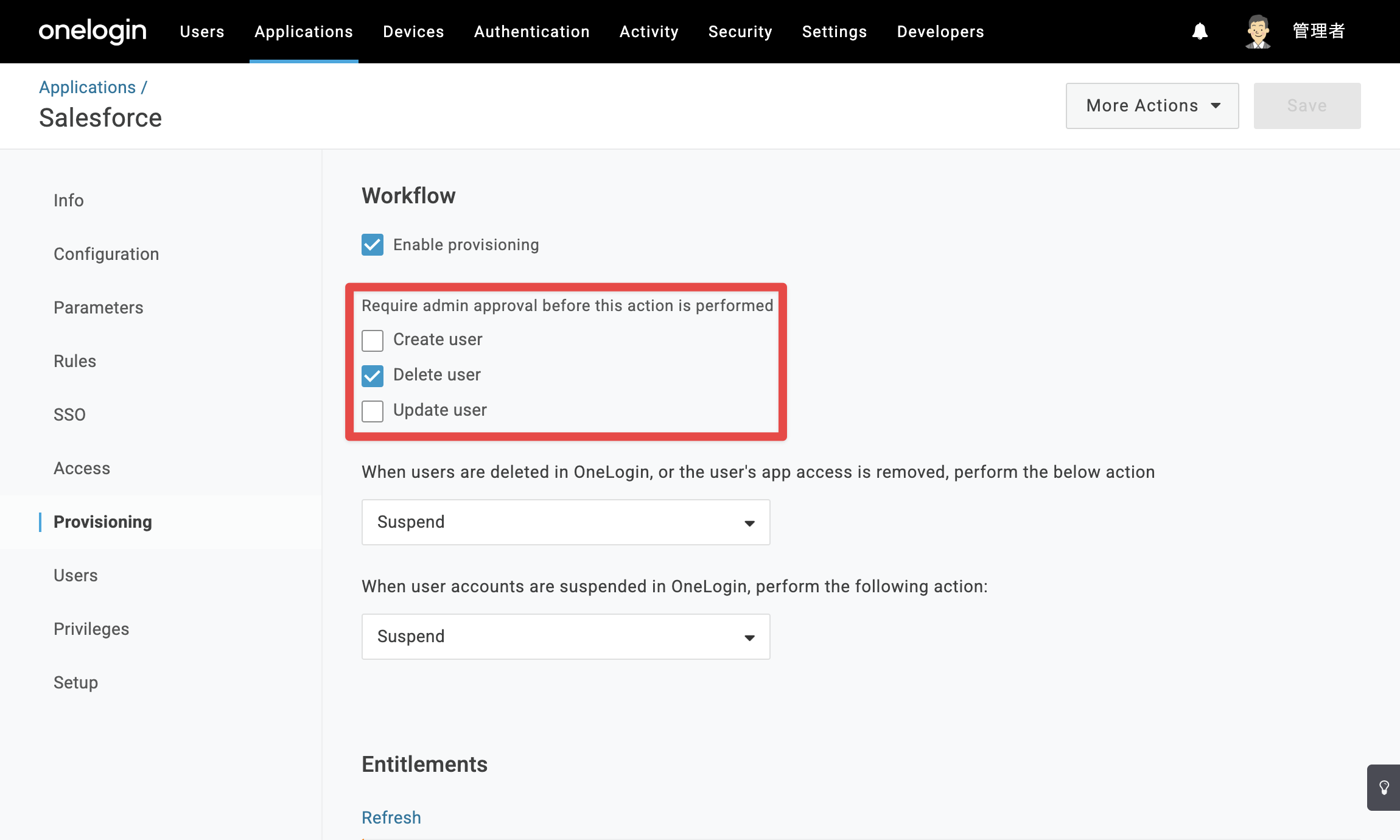1400x840 pixels.
Task: Open the Applications top navigation menu
Action: click(x=304, y=32)
